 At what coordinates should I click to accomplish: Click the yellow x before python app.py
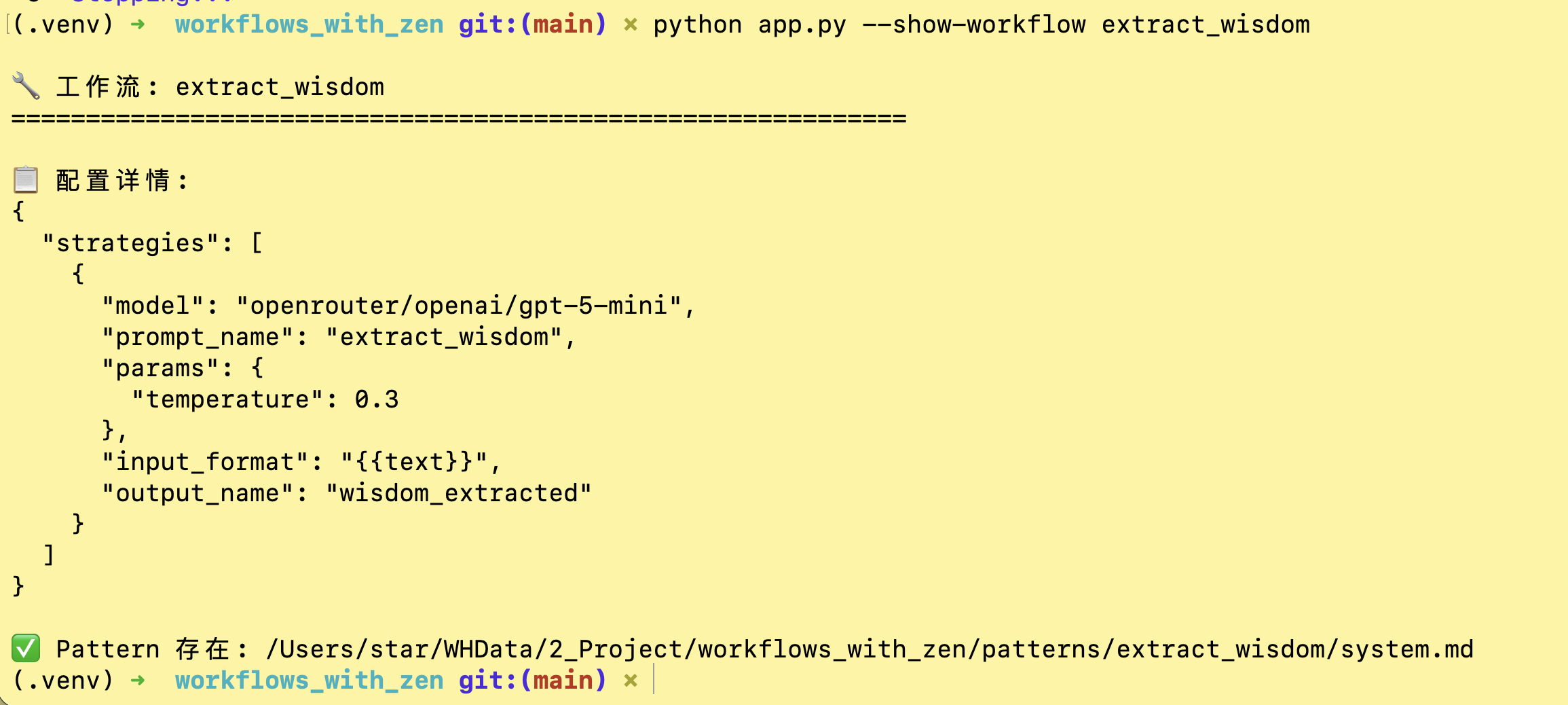[631, 25]
